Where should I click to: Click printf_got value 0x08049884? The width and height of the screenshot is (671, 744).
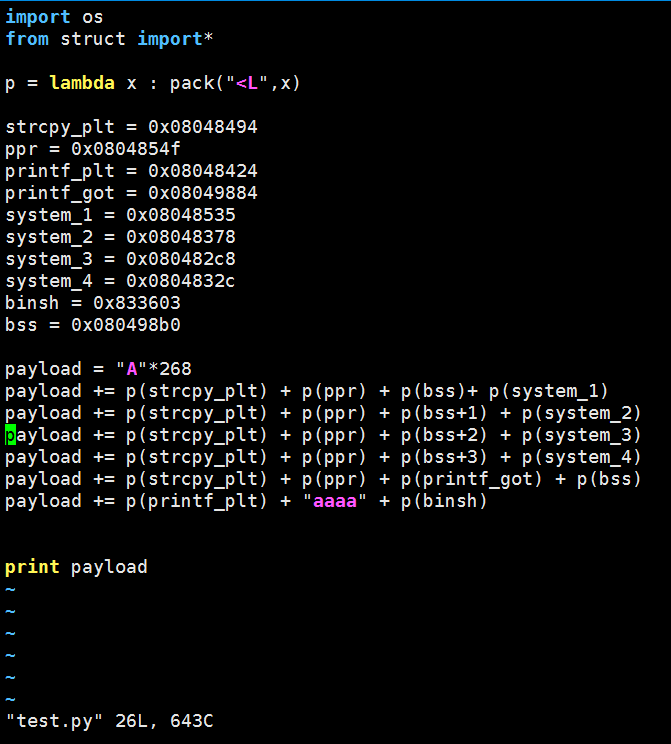(x=203, y=193)
